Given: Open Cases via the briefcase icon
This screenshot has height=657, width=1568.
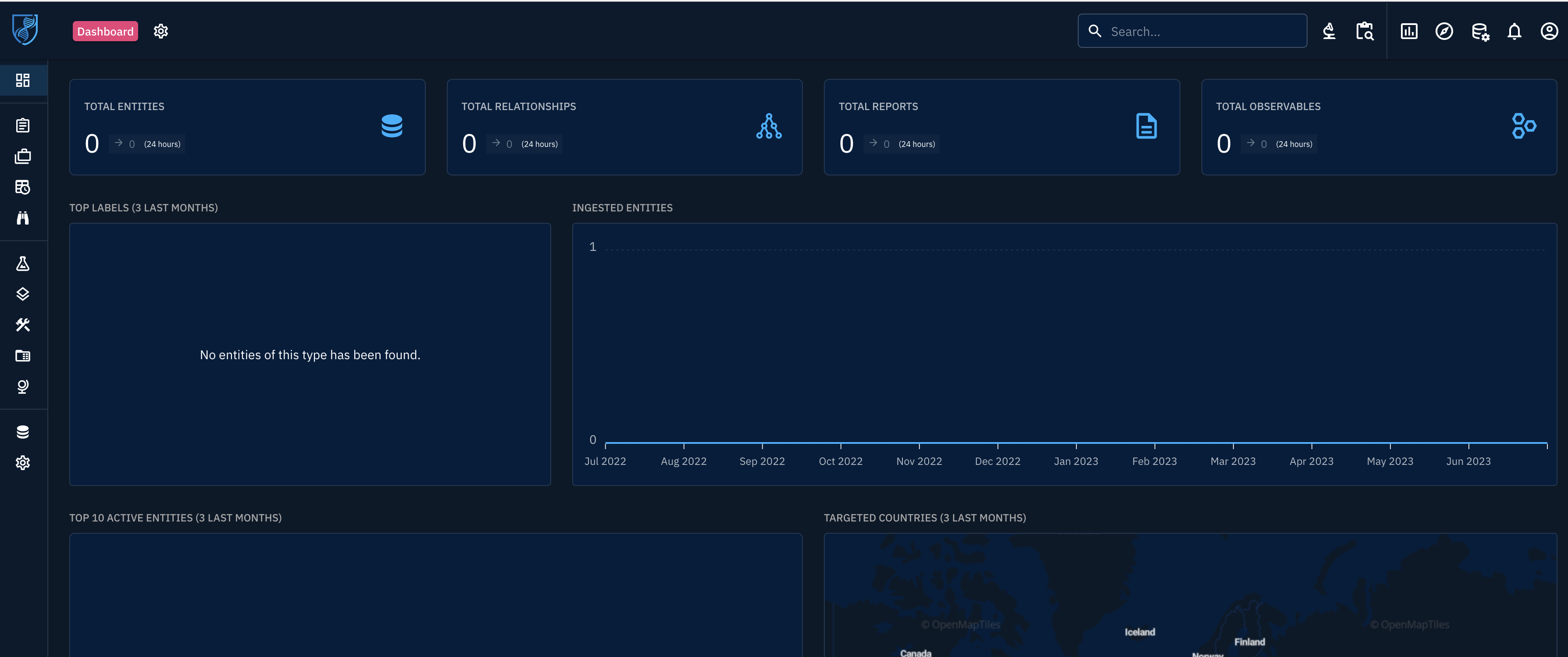Looking at the screenshot, I should coord(23,156).
